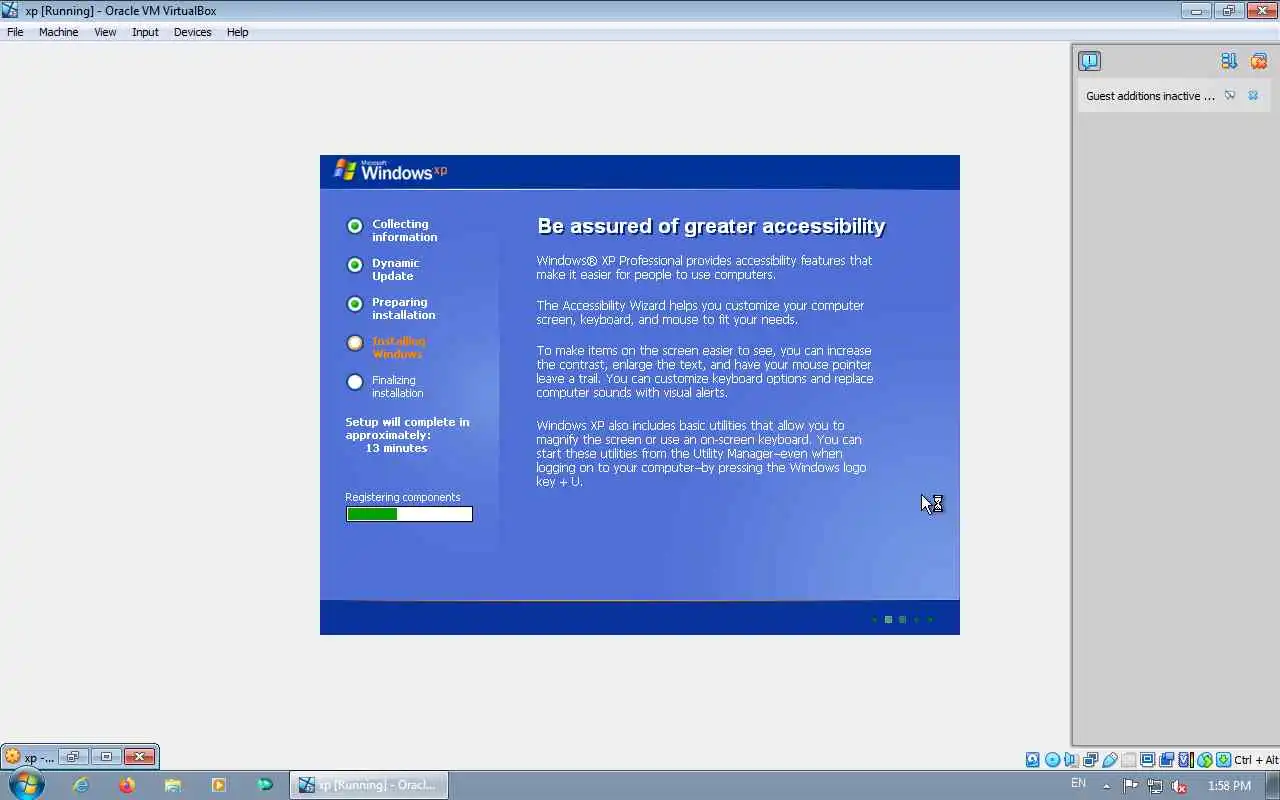Screen dimensions: 1280x800
Task: Click the optical disk status icon
Action: pyautogui.click(x=1052, y=760)
